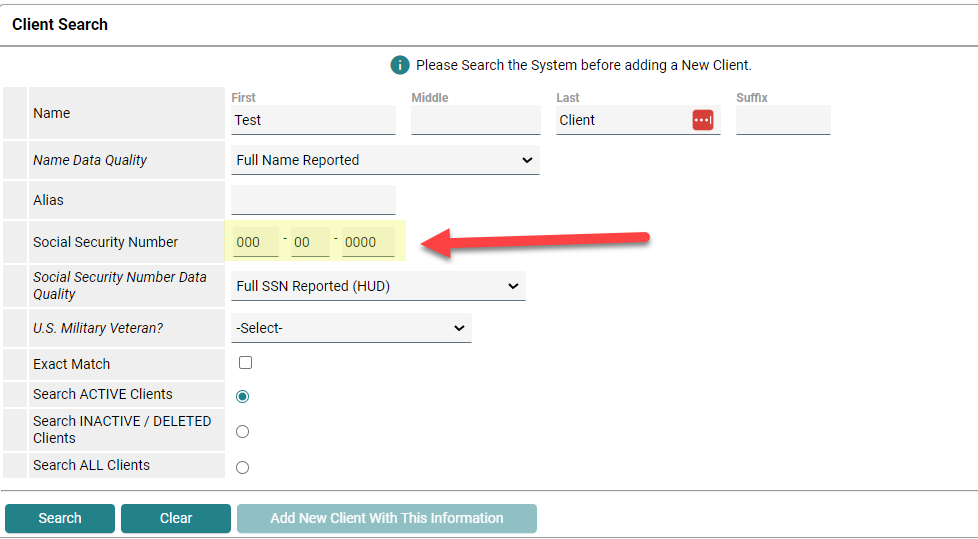Focus the First name input field
Screen dimensions: 978x539
(313, 120)
